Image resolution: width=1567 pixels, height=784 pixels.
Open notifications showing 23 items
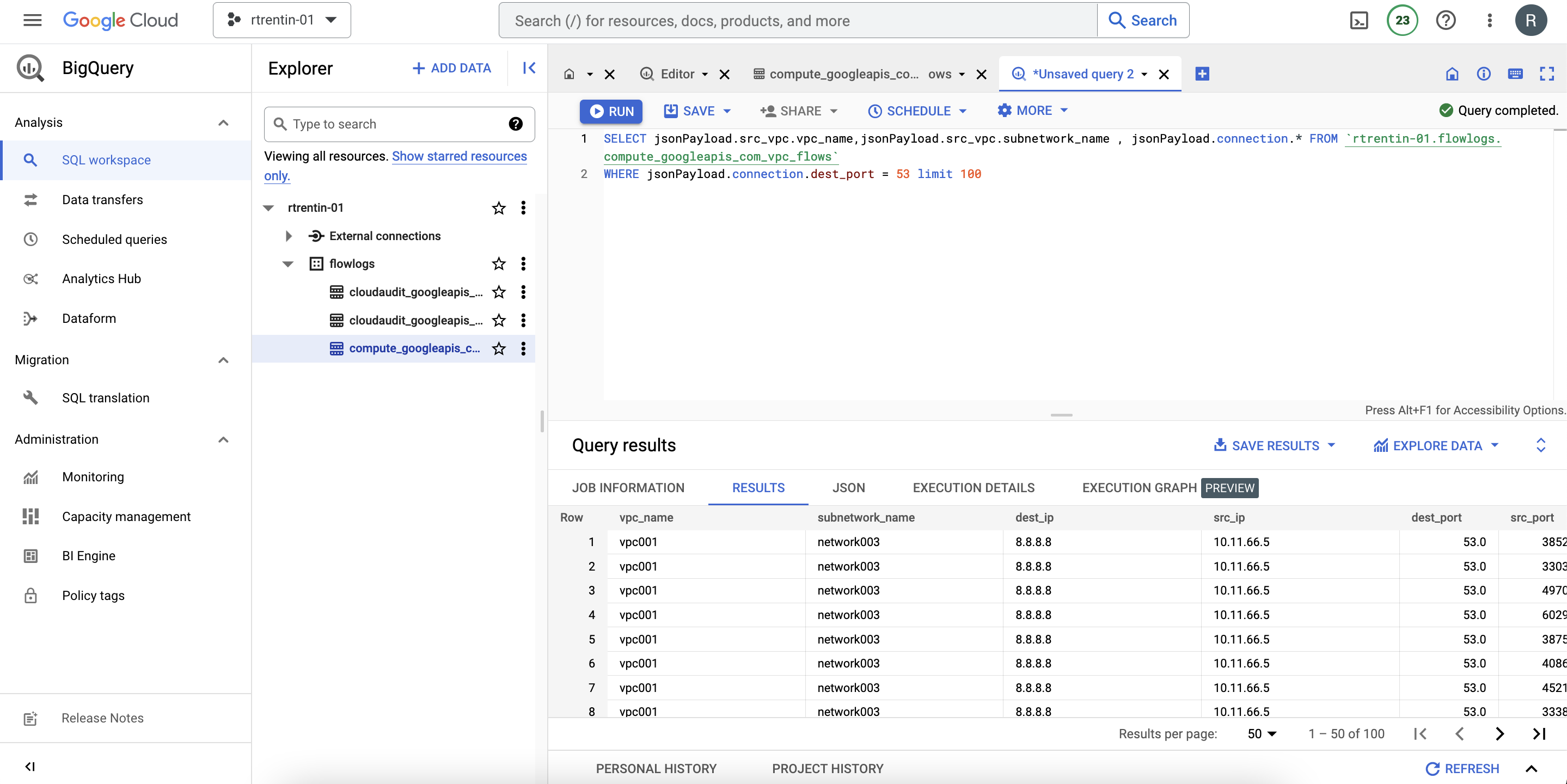click(x=1401, y=20)
